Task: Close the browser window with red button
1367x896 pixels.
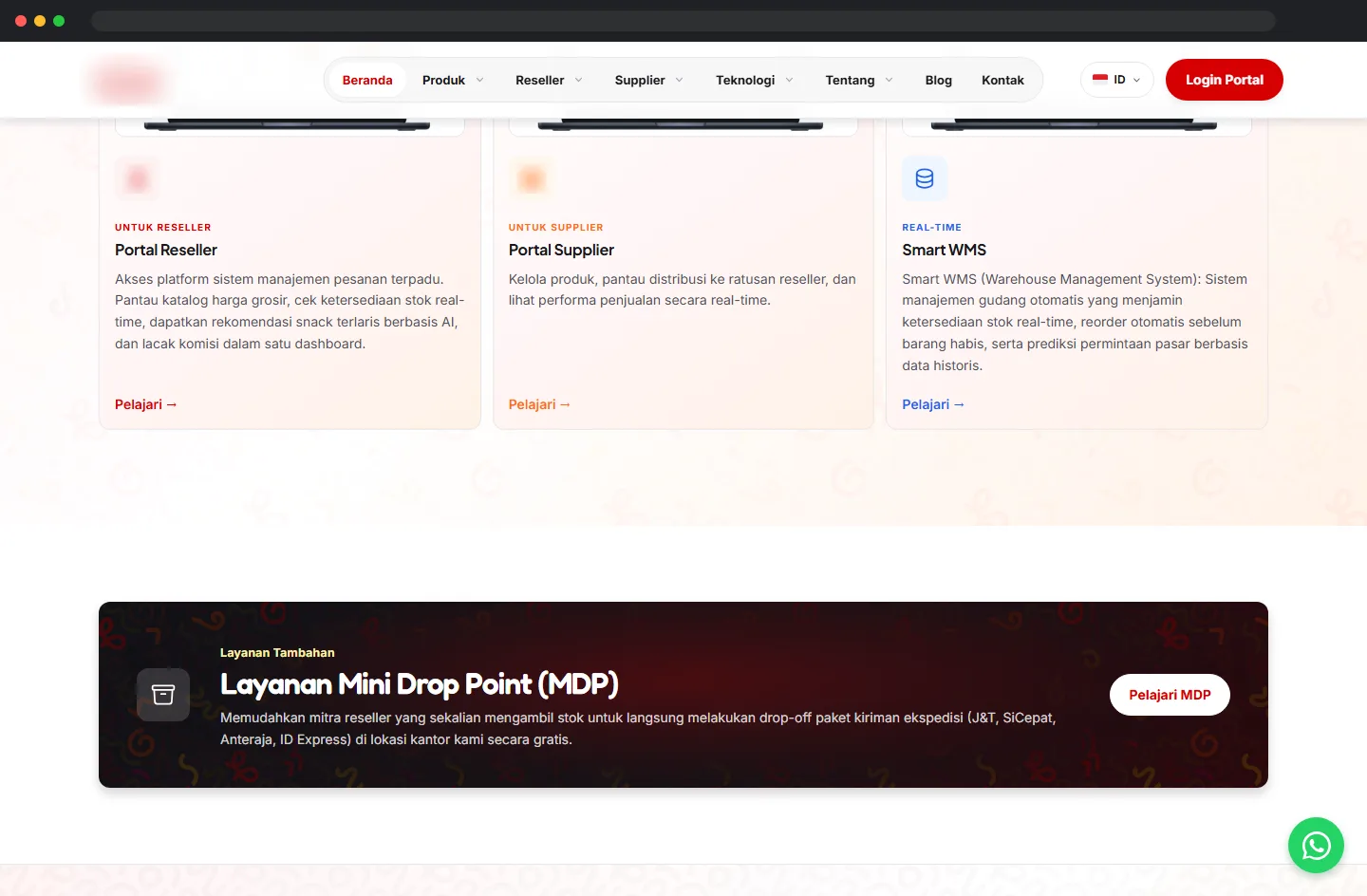Action: tap(21, 21)
